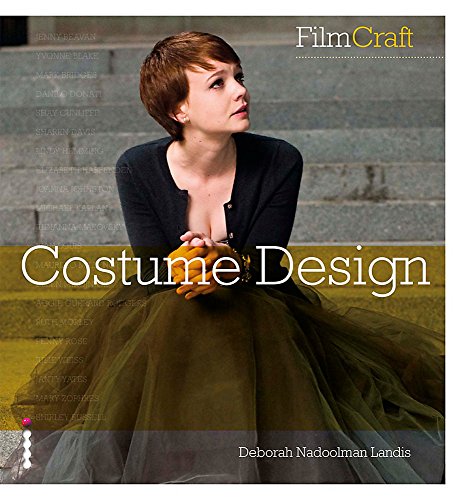The width and height of the screenshot is (475, 500).
Task: Click the dotted line under FilmCraft
Action: (x=369, y=57)
